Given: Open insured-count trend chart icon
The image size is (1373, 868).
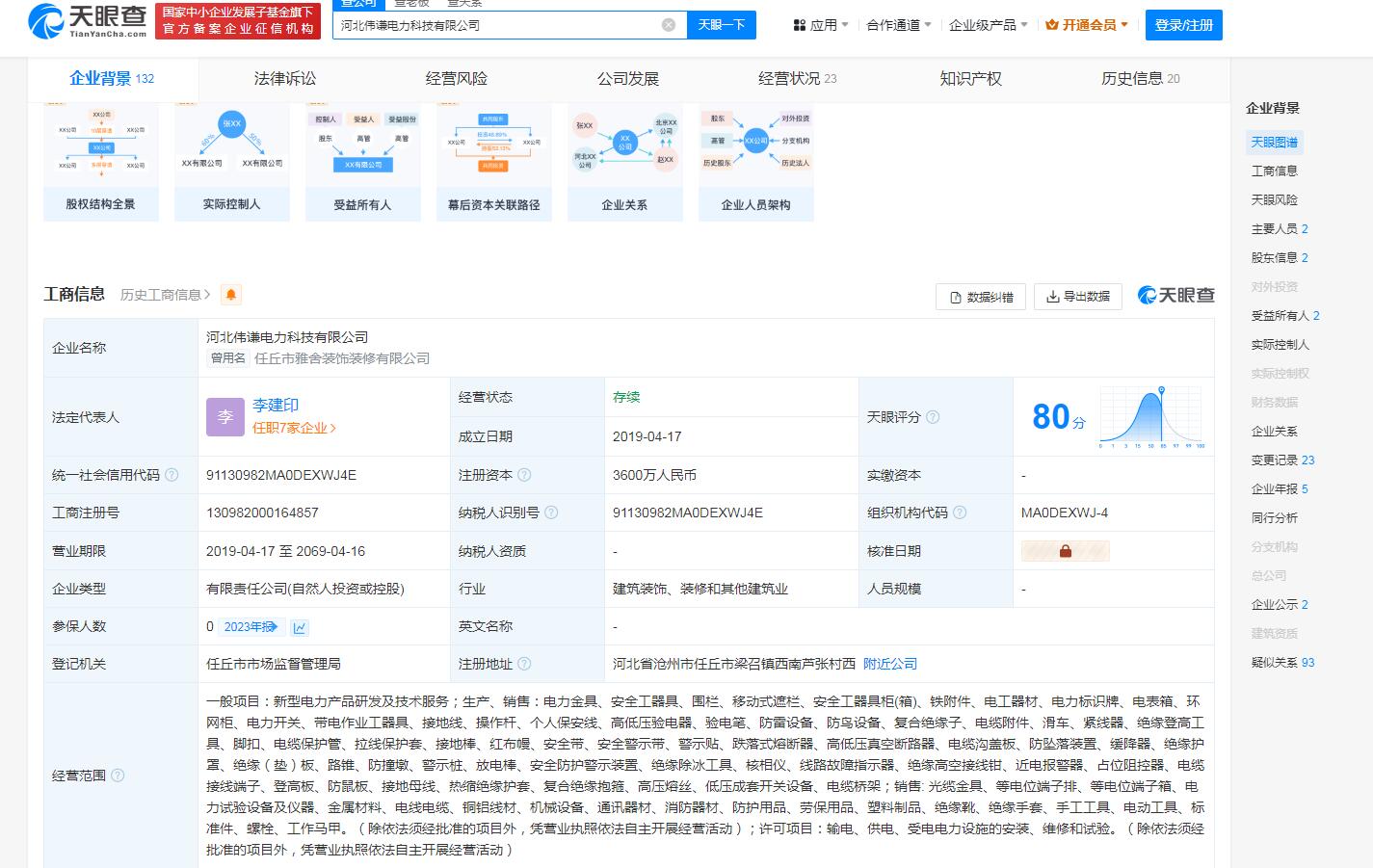Looking at the screenshot, I should point(300,627).
